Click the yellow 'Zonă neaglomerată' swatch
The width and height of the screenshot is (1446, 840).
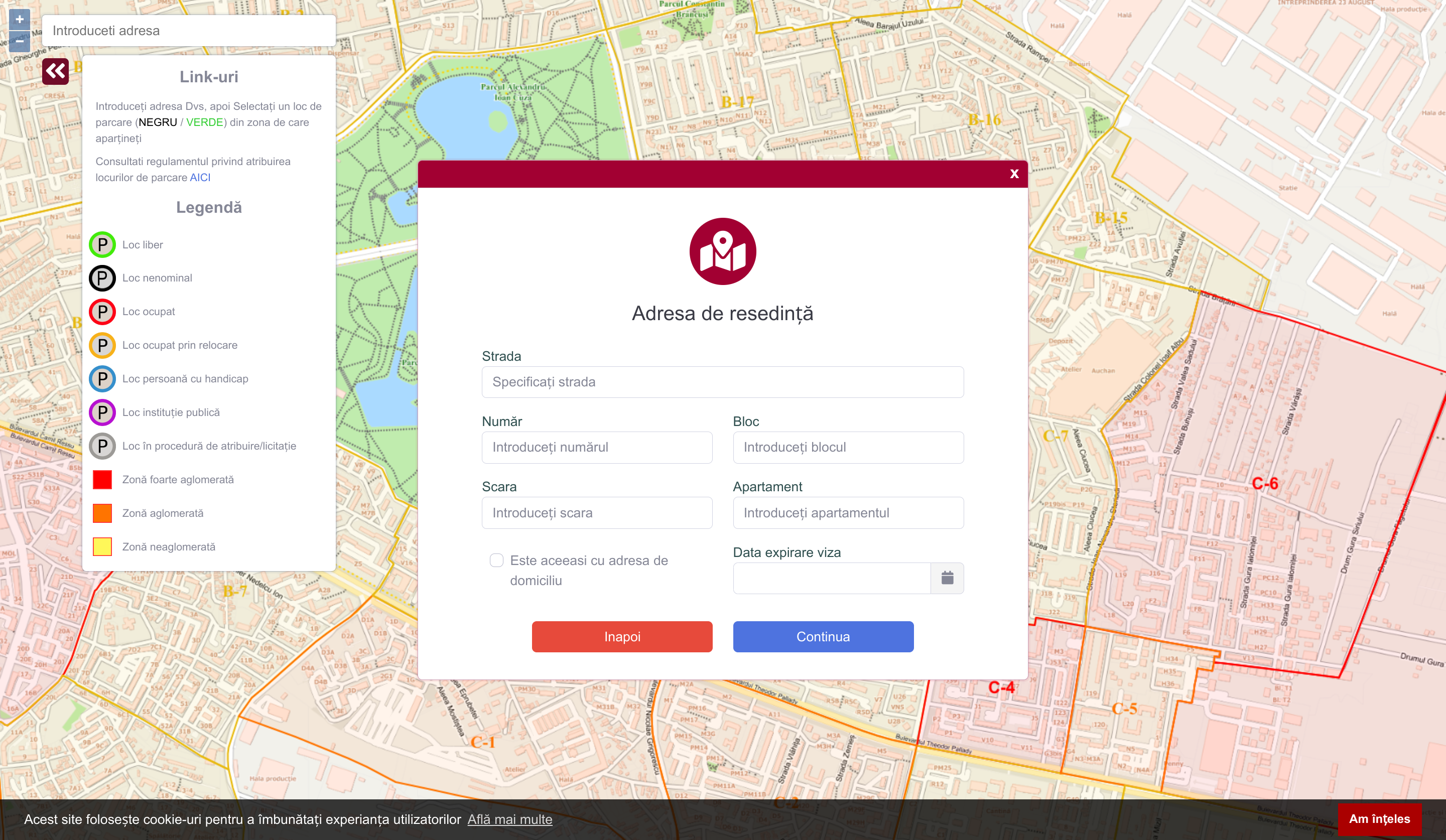tap(102, 547)
